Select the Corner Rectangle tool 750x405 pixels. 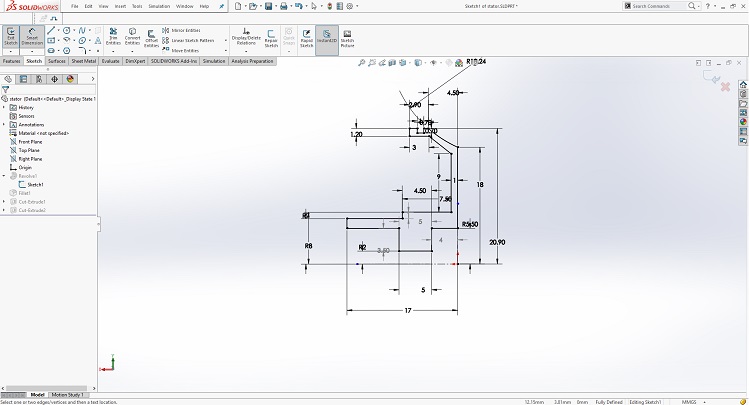[x=51, y=41]
